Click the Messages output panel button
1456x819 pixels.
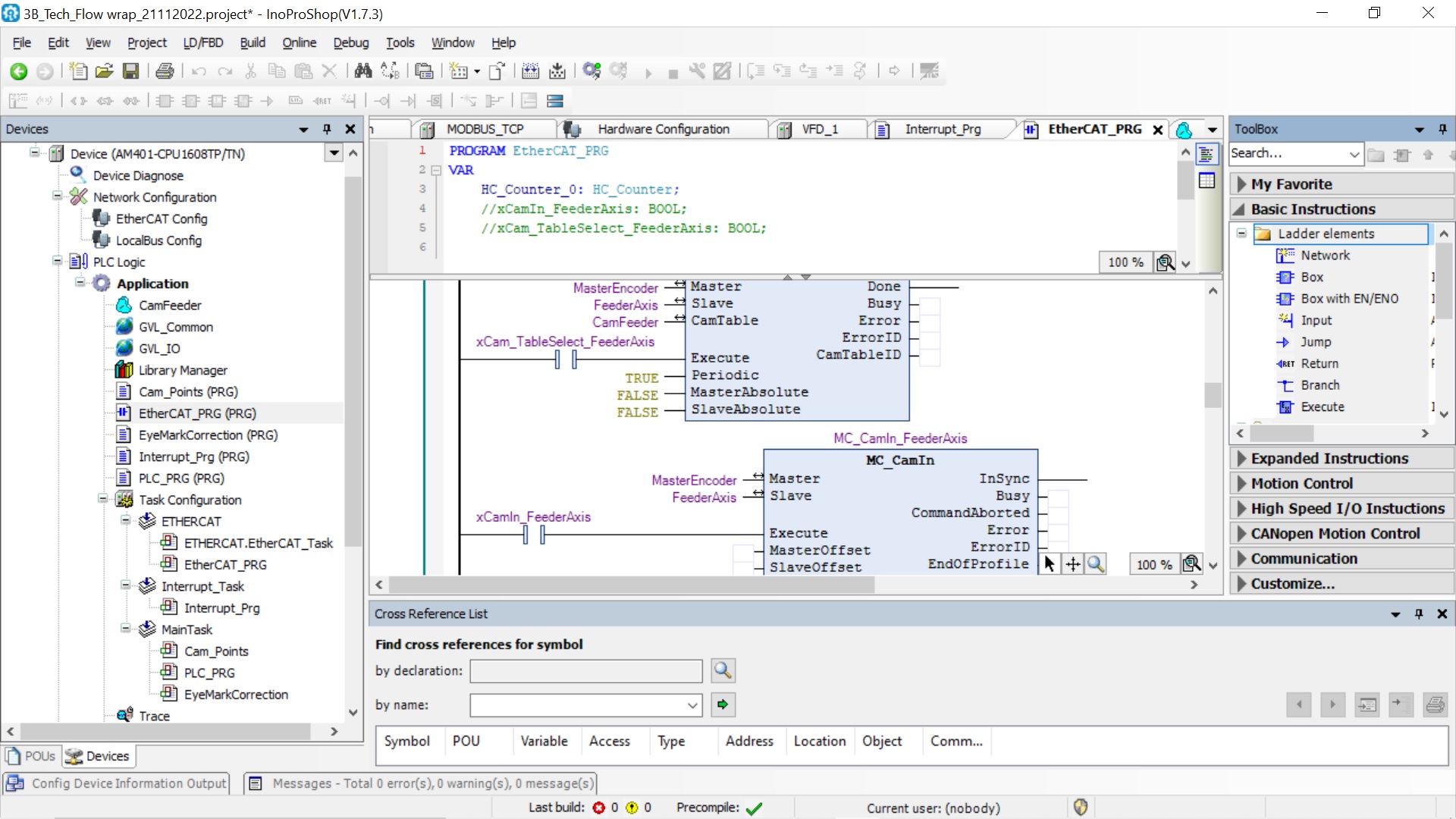[421, 783]
